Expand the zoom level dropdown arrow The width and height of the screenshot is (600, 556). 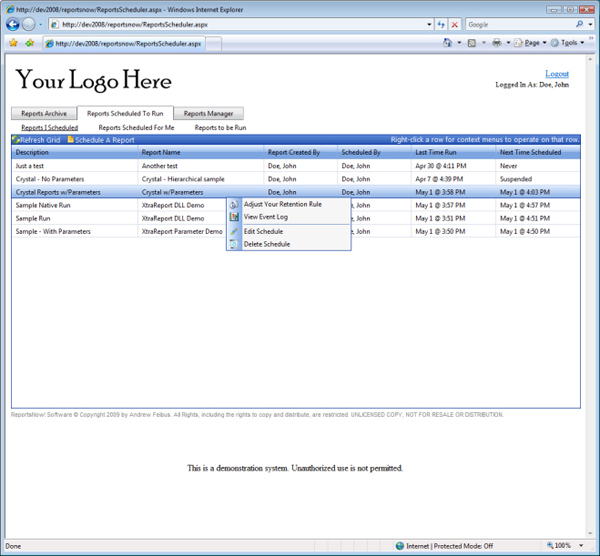pyautogui.click(x=581, y=546)
